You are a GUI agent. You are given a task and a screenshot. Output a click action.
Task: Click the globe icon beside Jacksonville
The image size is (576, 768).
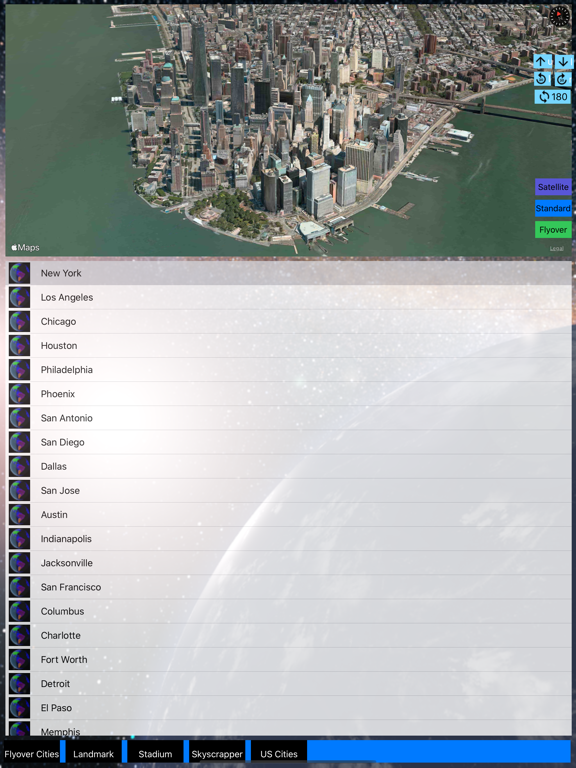[x=20, y=563]
